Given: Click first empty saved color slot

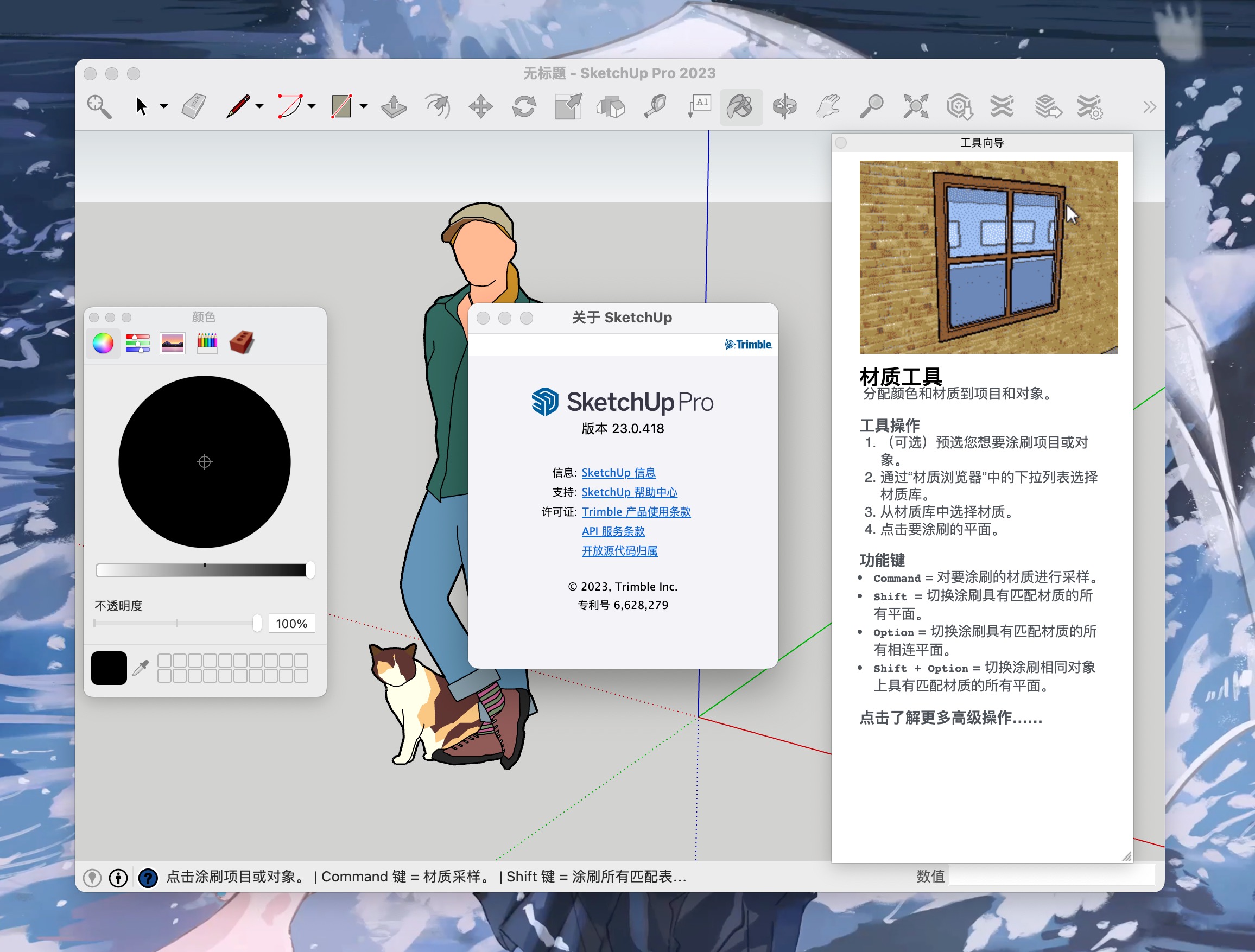Looking at the screenshot, I should coord(164,661).
